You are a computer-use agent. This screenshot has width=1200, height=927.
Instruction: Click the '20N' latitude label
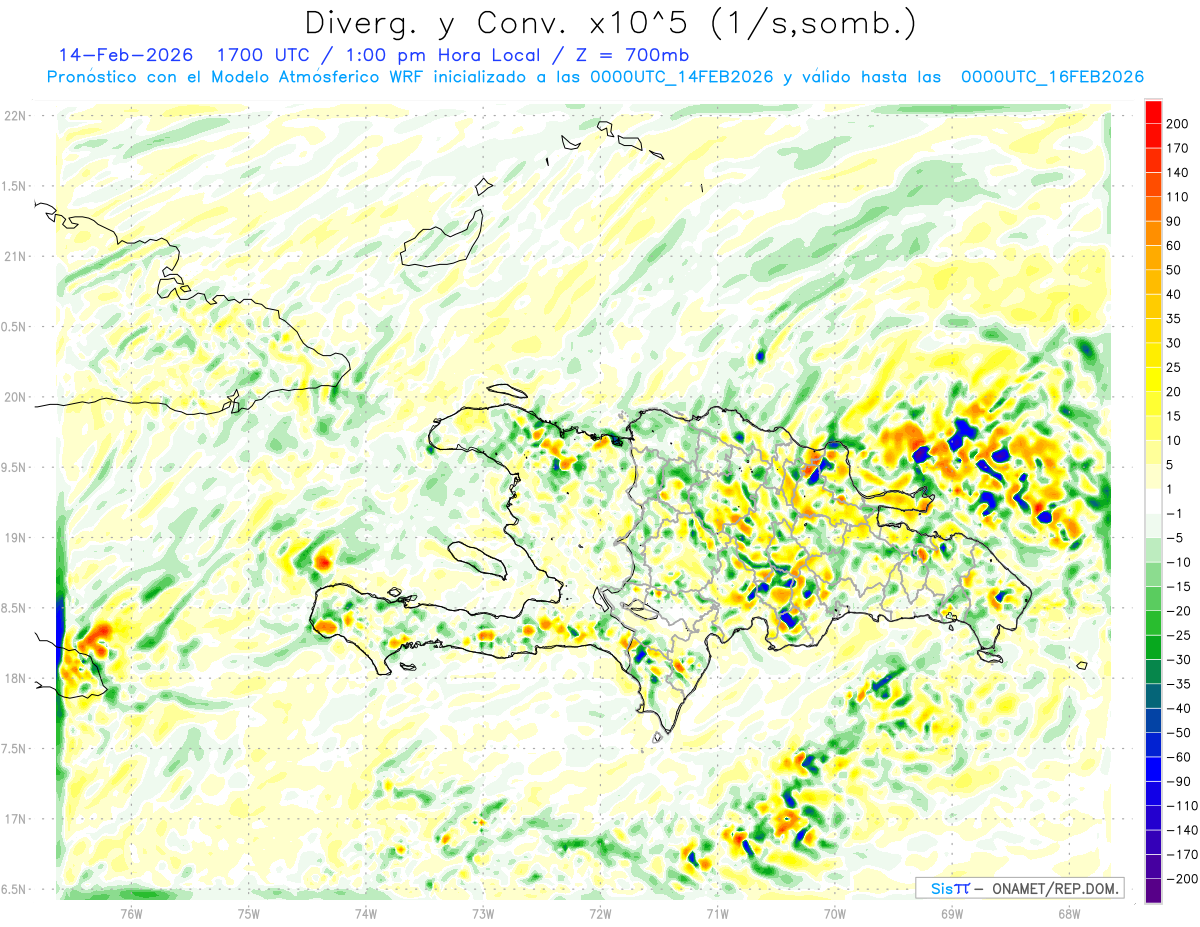point(15,397)
